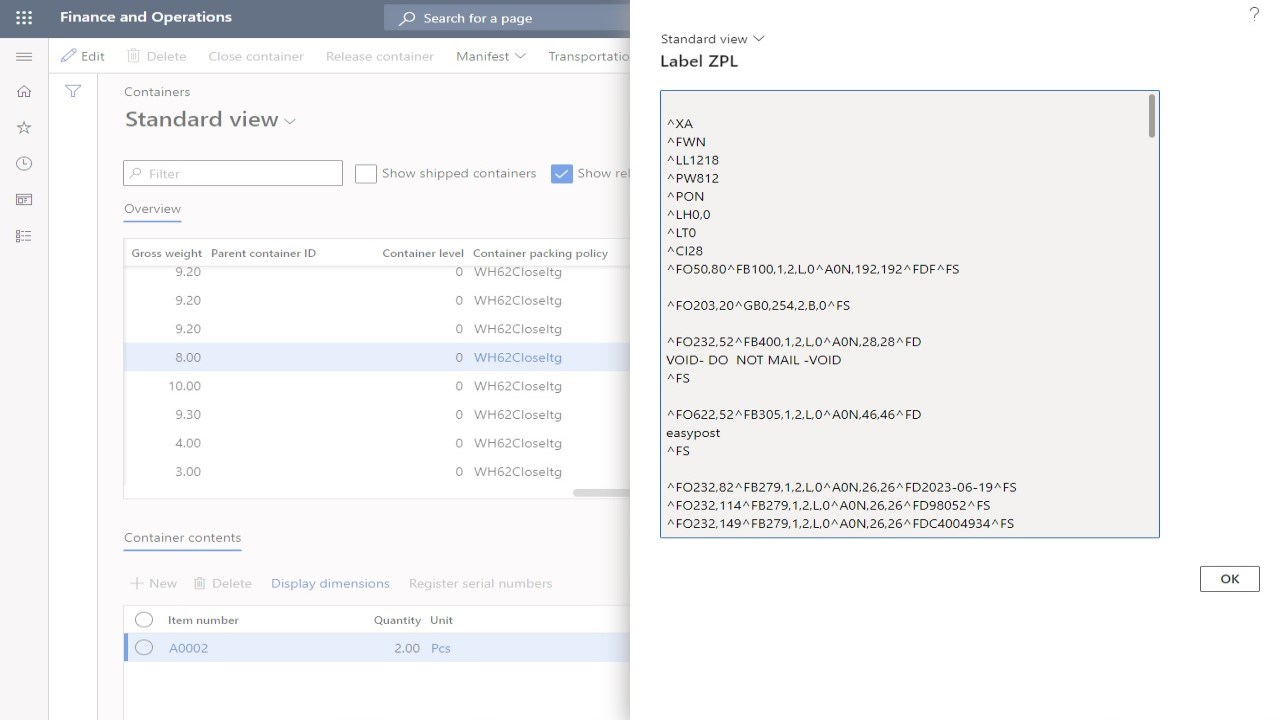The image size is (1280, 720).
Task: Click the help question mark icon
Action: [x=1254, y=14]
